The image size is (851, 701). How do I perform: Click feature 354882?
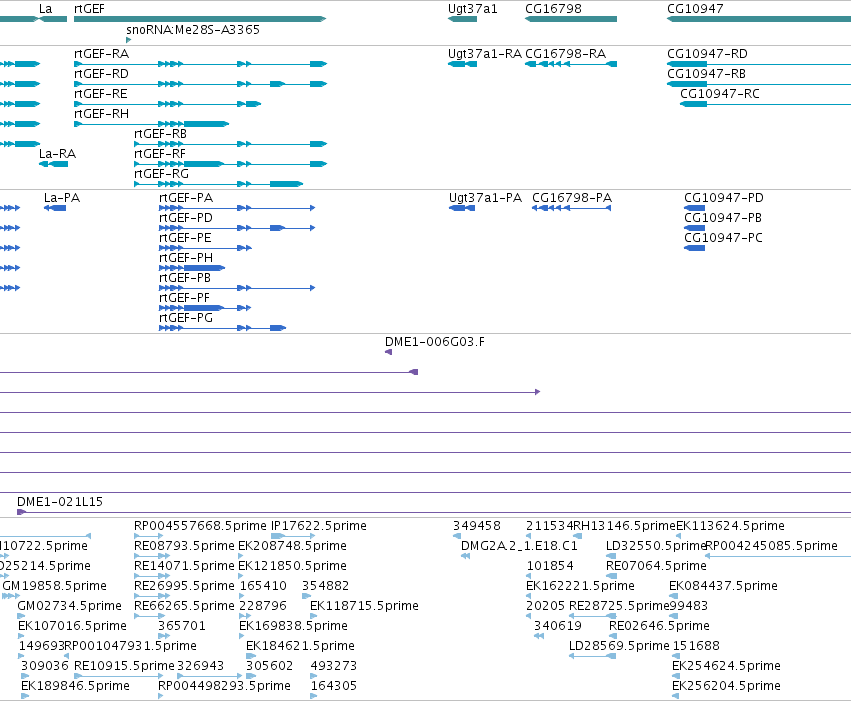tap(306, 596)
